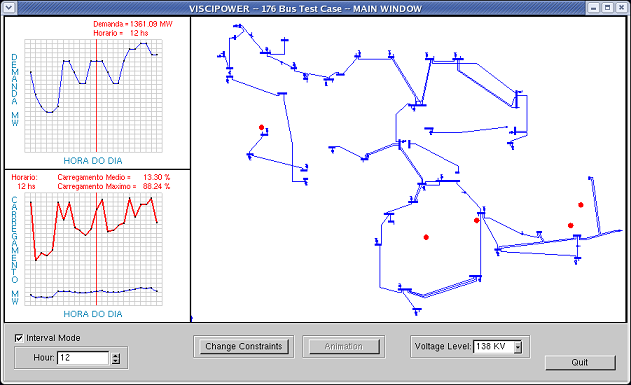This screenshot has height=385, width=631.
Task: Click inside the Hour input field
Action: 83,358
